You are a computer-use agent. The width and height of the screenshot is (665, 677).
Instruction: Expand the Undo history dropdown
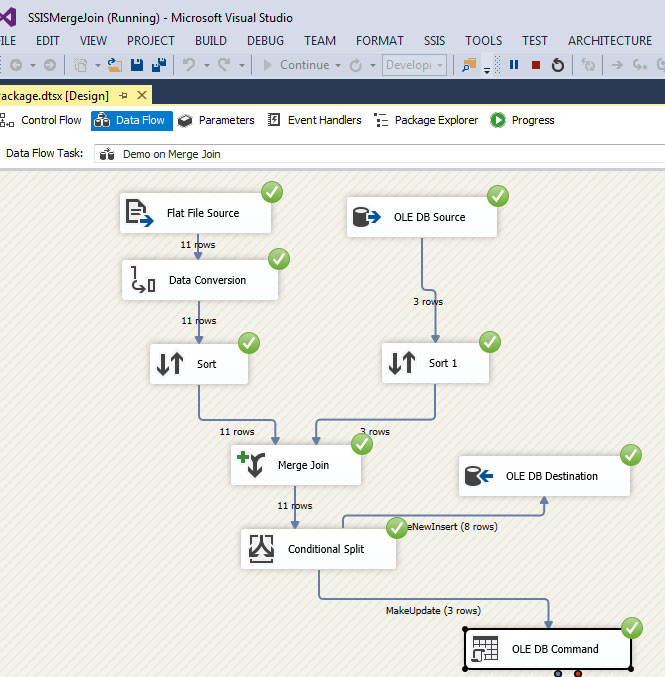[207, 66]
